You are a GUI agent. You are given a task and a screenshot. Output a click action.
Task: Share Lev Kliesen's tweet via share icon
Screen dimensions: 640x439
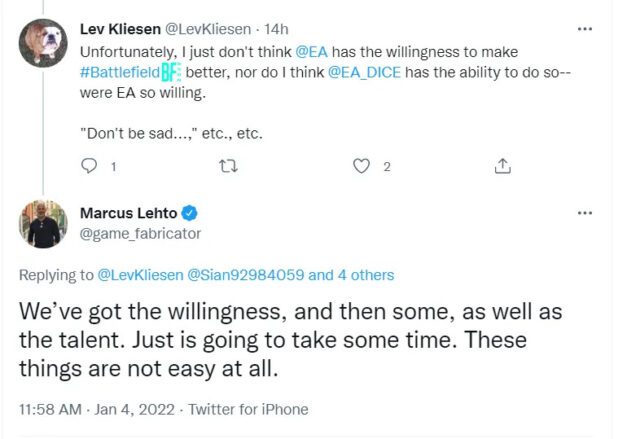click(503, 166)
